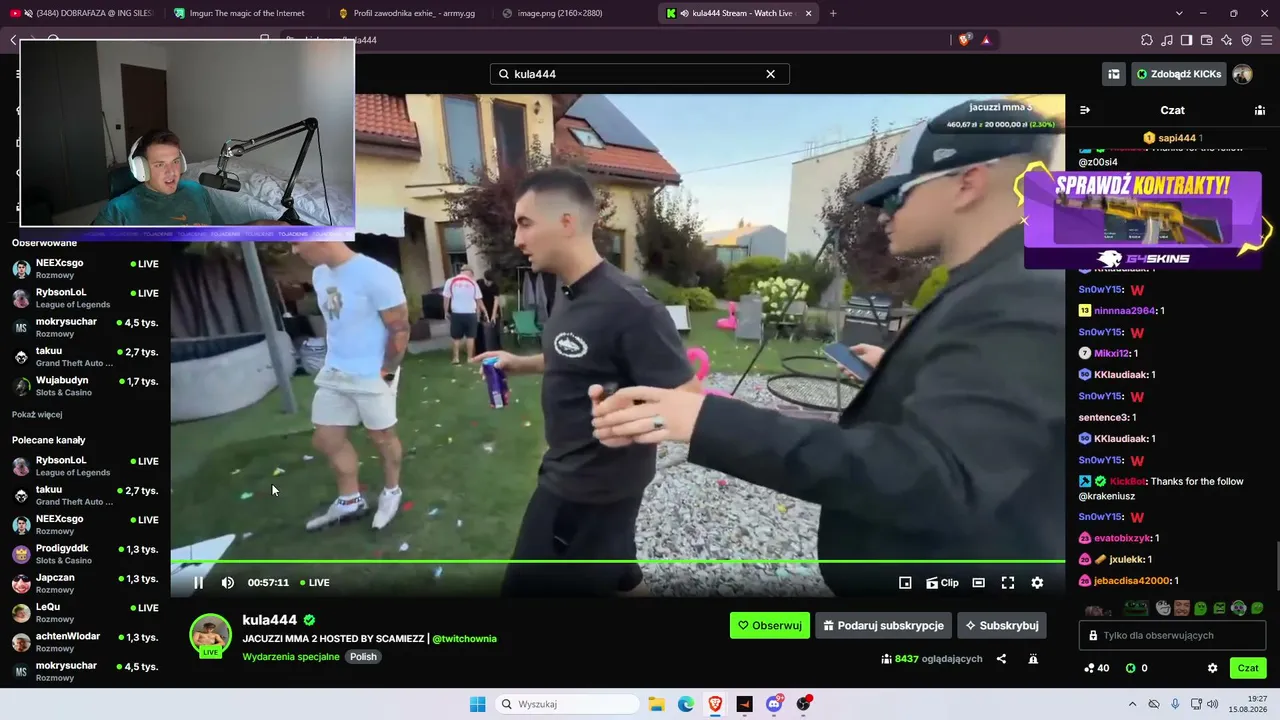The width and height of the screenshot is (1280, 720).
Task: Open the Brave Wallet icon
Action: point(1207,40)
